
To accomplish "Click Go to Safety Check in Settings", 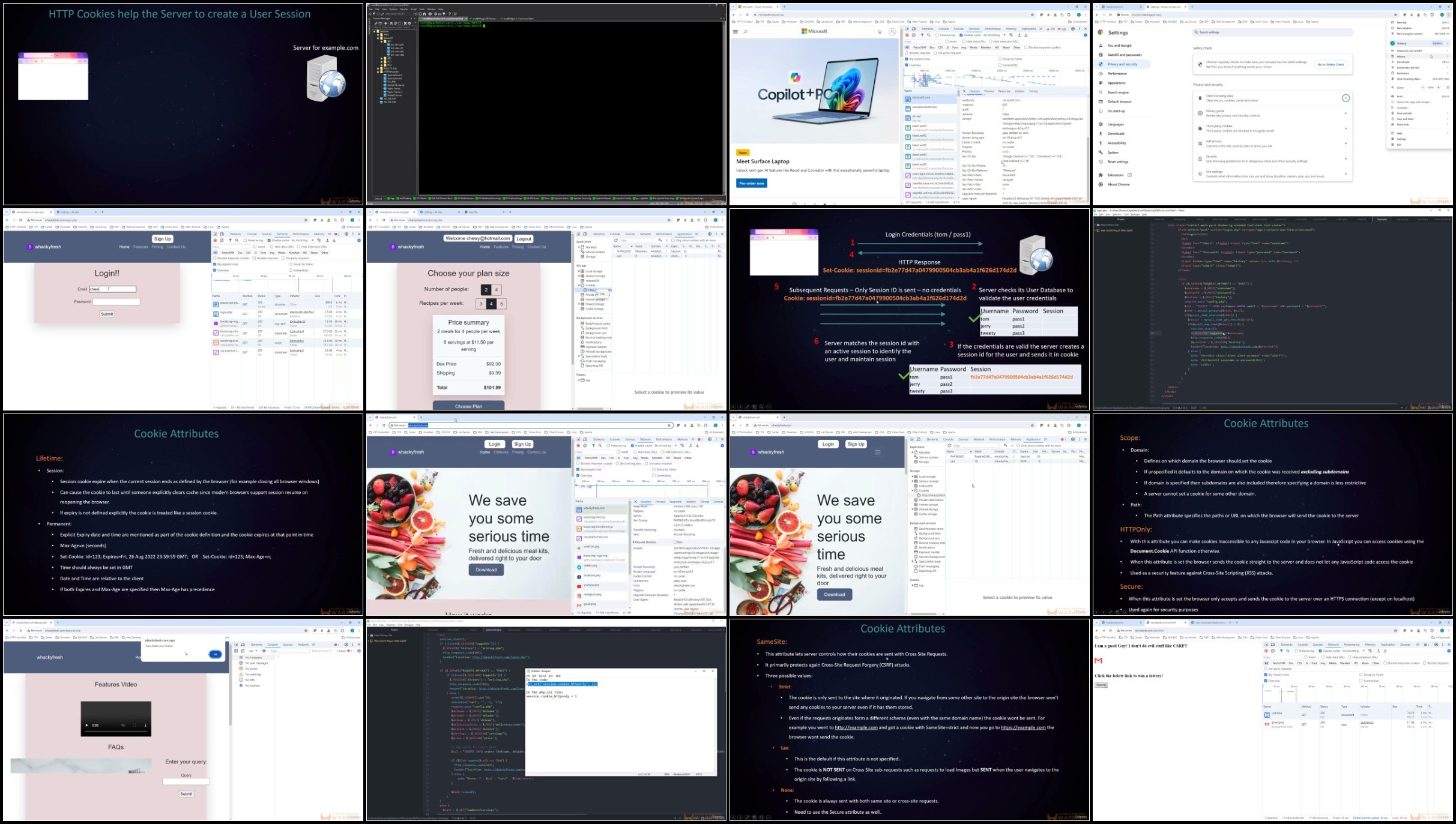I will (x=1331, y=64).
